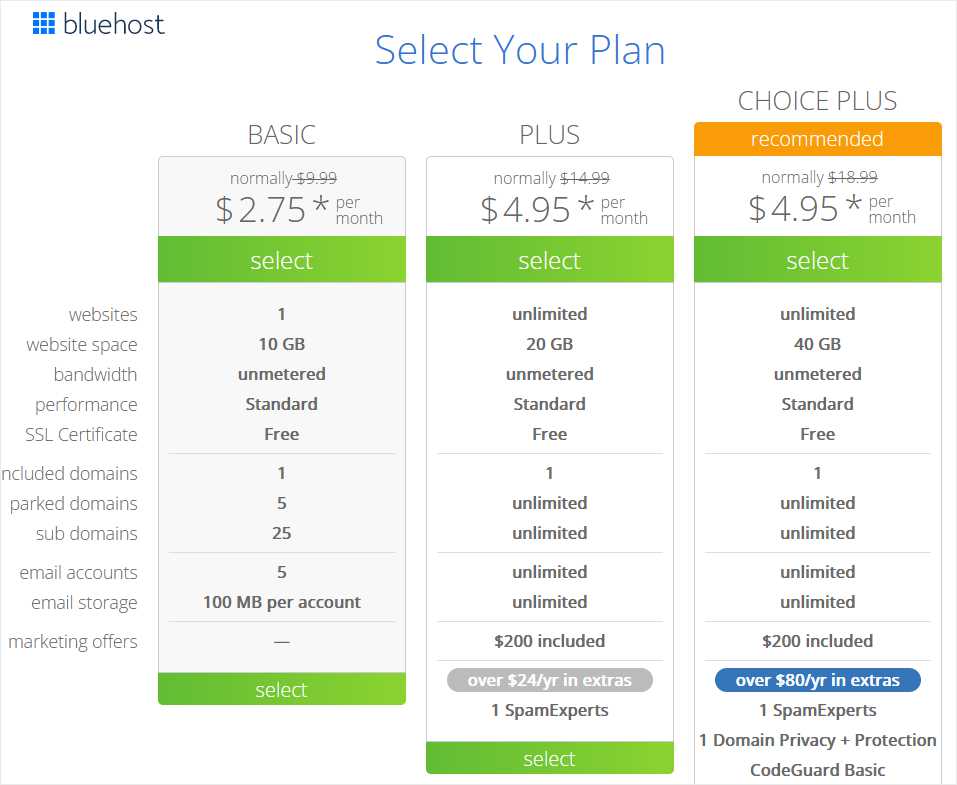Click the asterisk next to $2.75 price
Screen dimensions: 957x785
(x=318, y=205)
